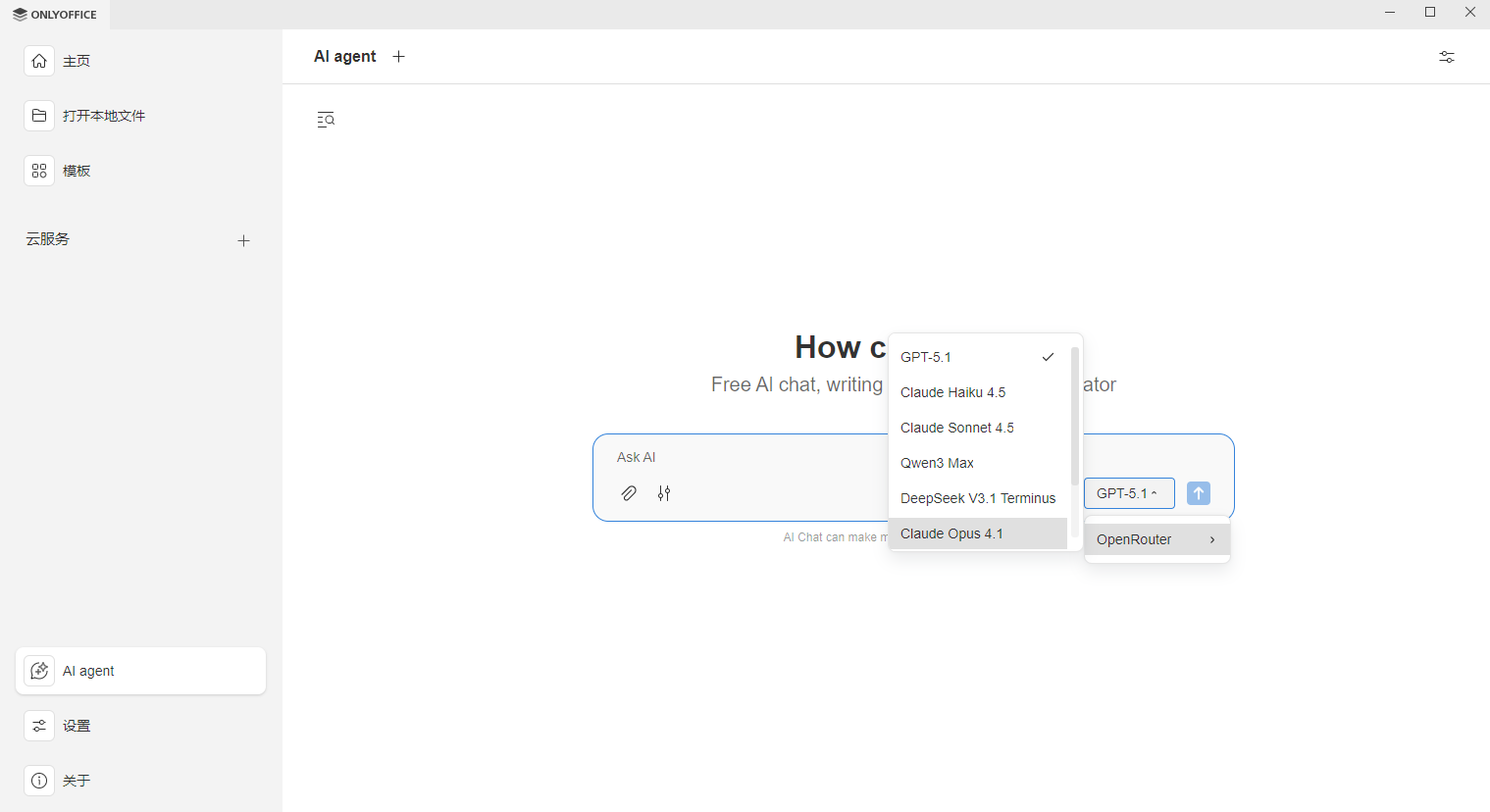The image size is (1490, 812).
Task: Select the attach file paperclip icon
Action: click(629, 493)
